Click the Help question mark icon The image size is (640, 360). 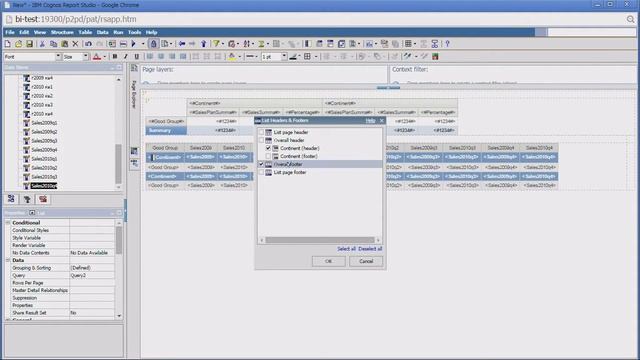coord(447,44)
